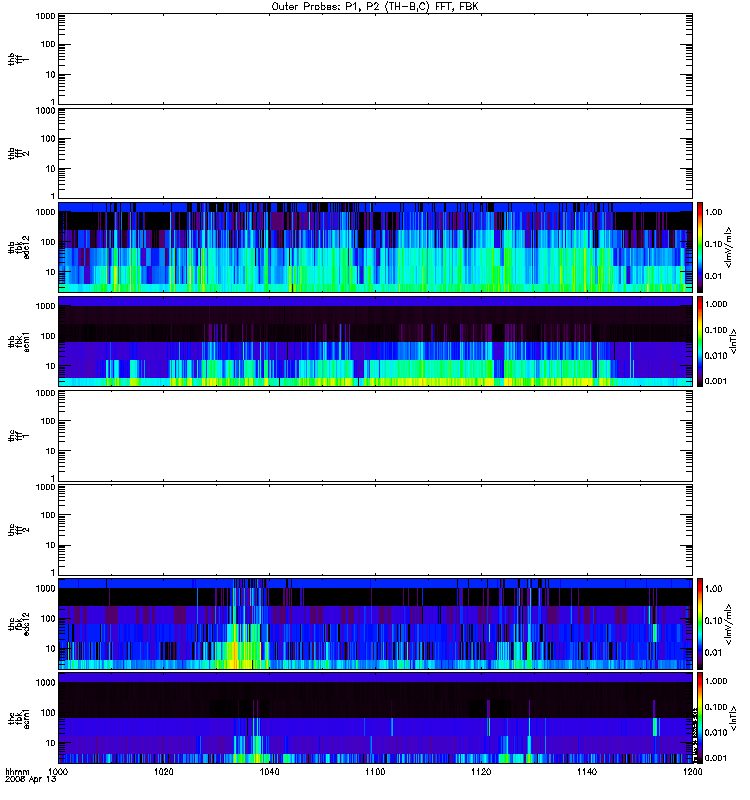Viewport: 750px width, 800px height.
Task: Click the '100' frequency tick on thc fbk edc12 panel
Action: coord(48,619)
